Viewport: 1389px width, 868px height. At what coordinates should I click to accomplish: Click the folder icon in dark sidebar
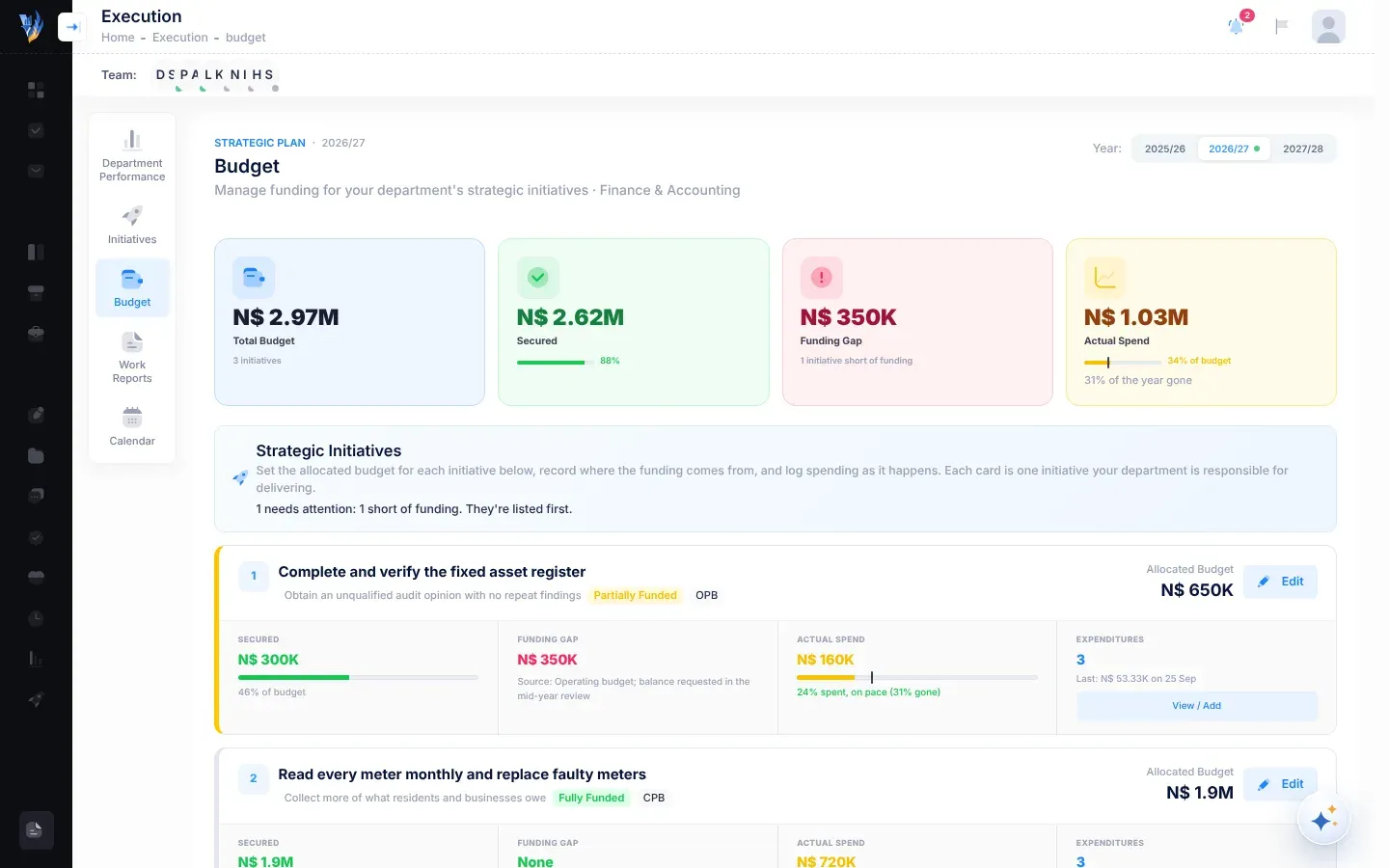coord(36,455)
